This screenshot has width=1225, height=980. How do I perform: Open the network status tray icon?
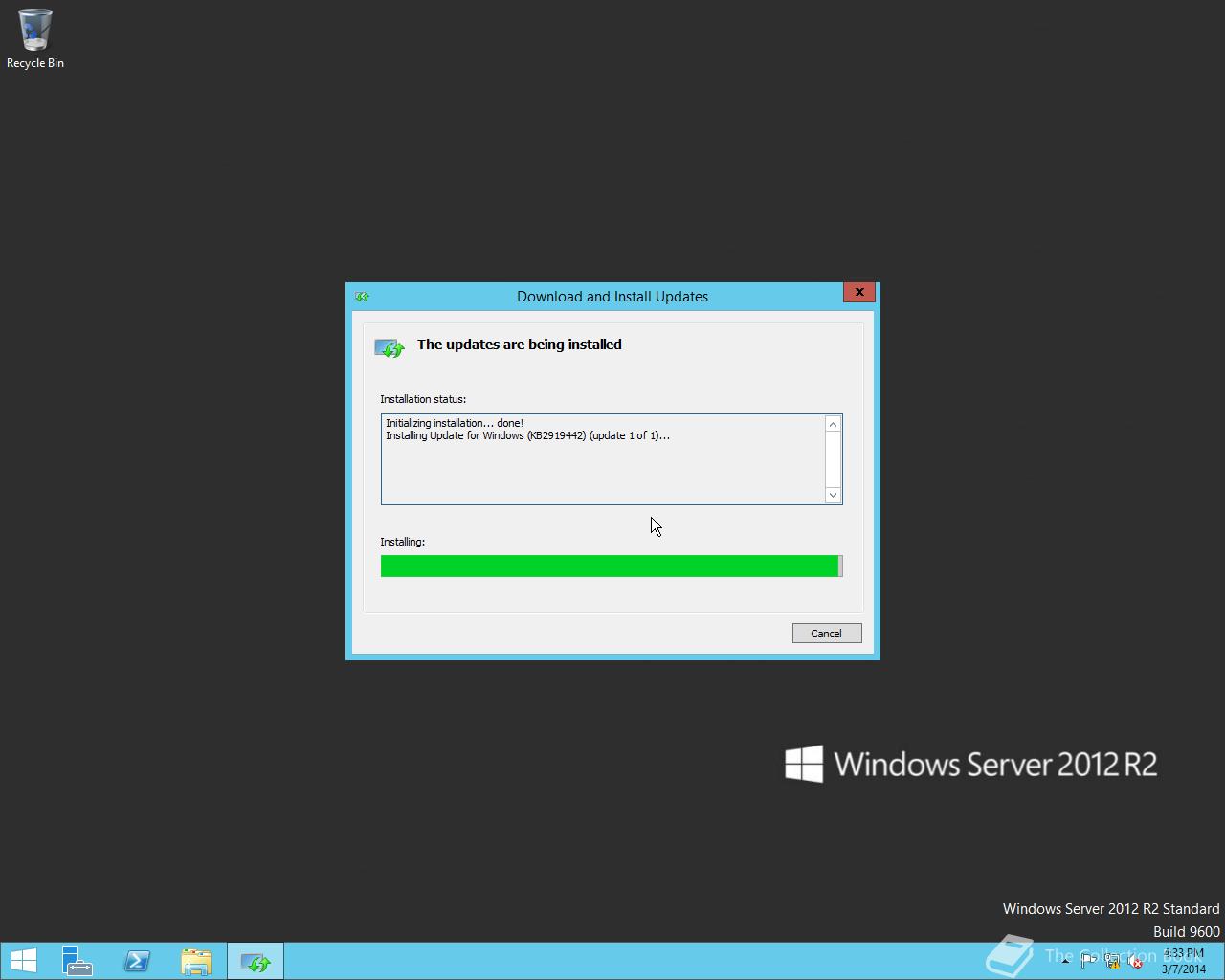tap(1112, 962)
